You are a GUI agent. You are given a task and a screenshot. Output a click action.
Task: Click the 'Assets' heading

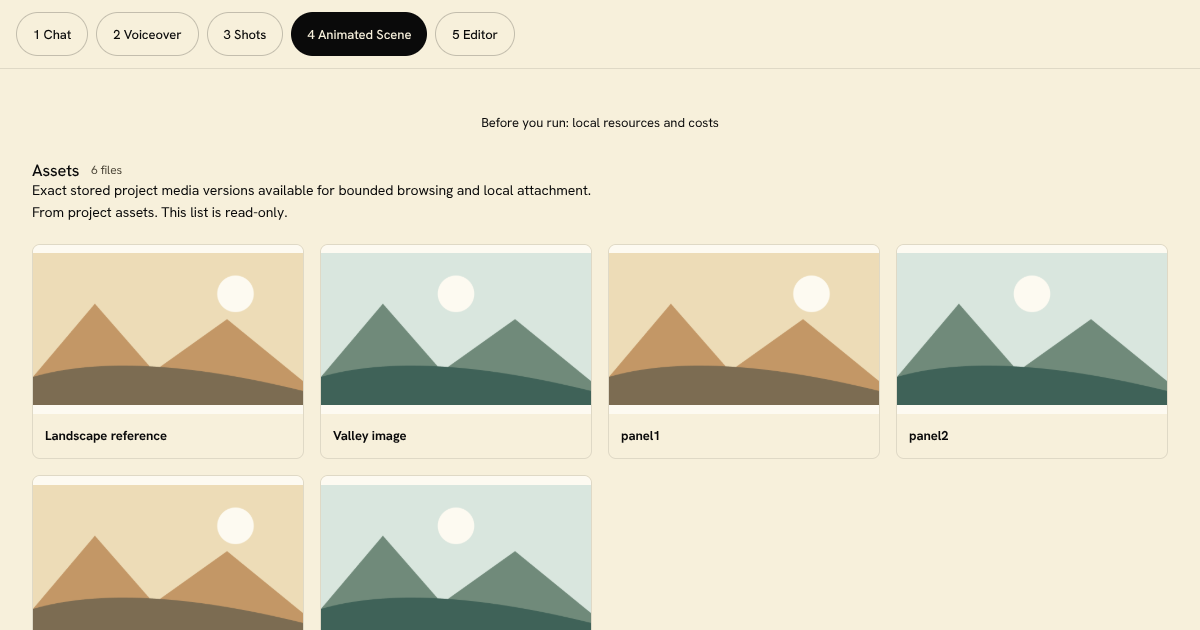[56, 170]
